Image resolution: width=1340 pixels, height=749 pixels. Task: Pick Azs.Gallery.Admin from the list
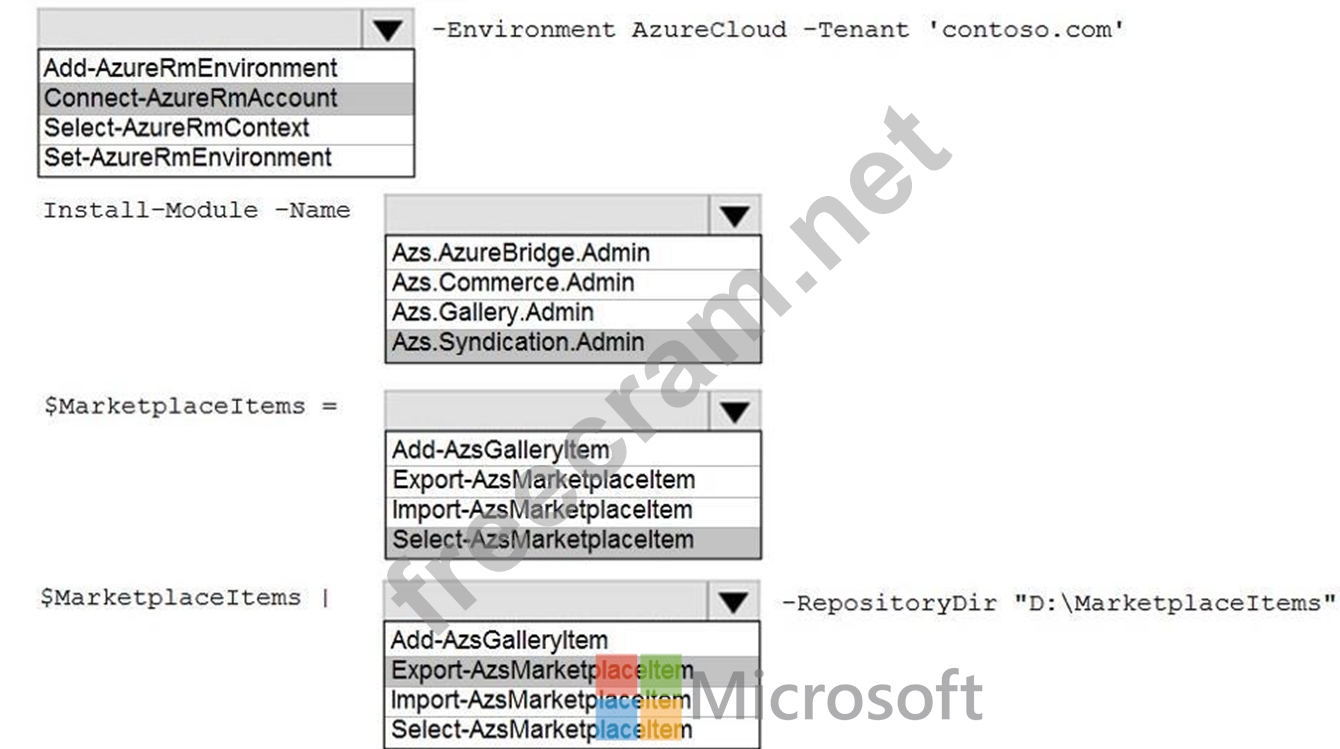click(573, 313)
